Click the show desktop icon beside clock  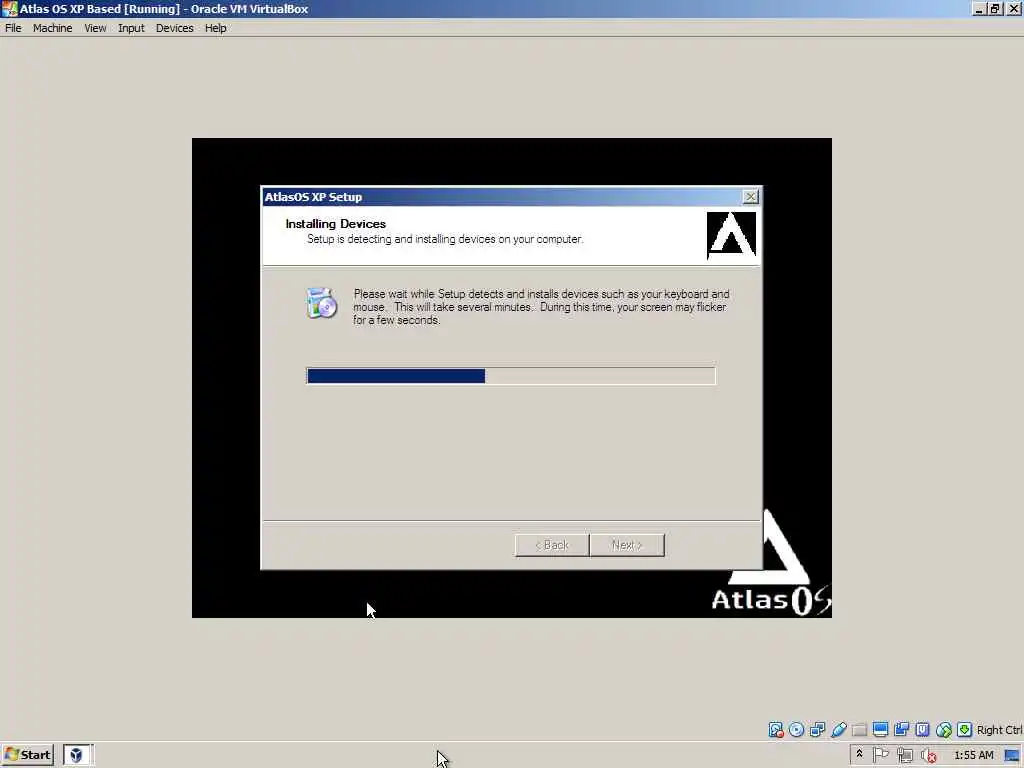click(1013, 756)
